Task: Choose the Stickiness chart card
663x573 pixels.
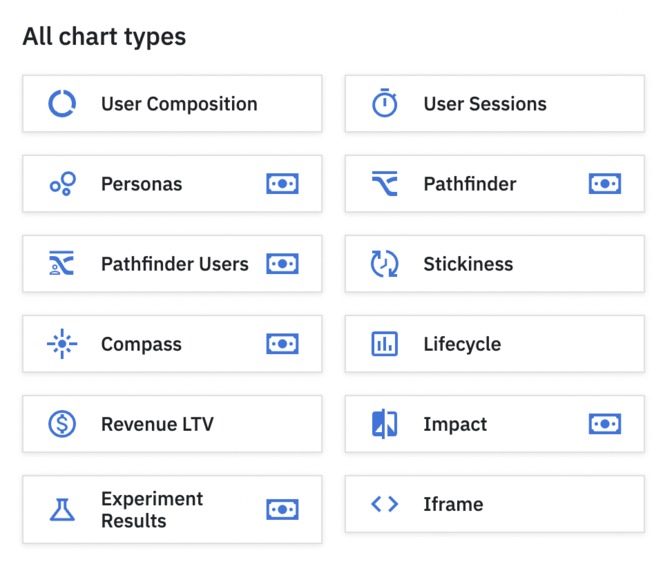Action: tap(494, 264)
